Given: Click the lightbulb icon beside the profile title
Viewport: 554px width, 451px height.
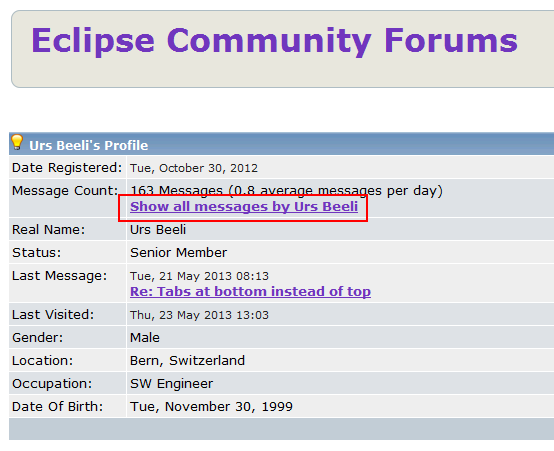Looking at the screenshot, I should (x=17, y=142).
